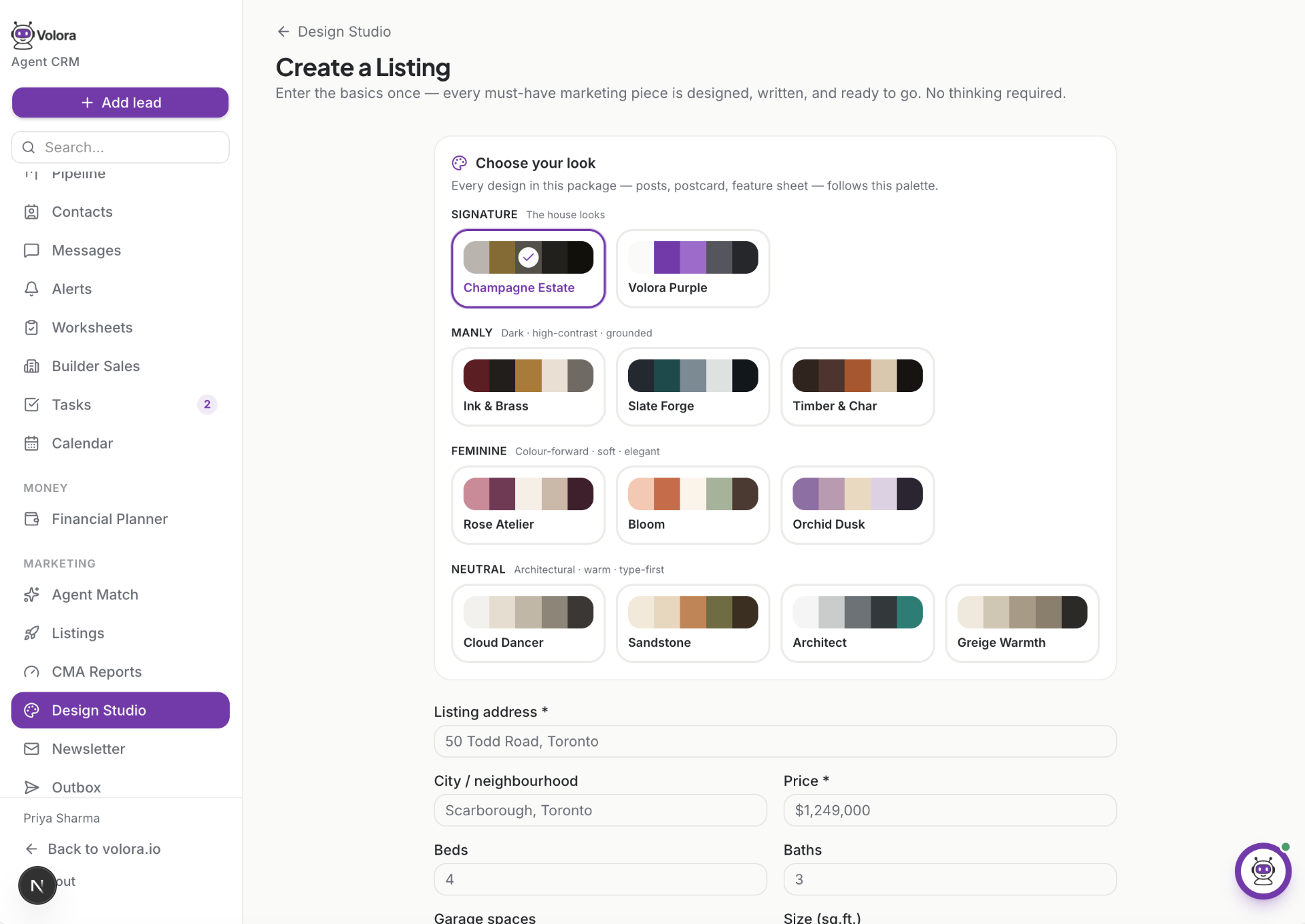The image size is (1305, 924).
Task: Open the Listings page
Action: [120, 633]
